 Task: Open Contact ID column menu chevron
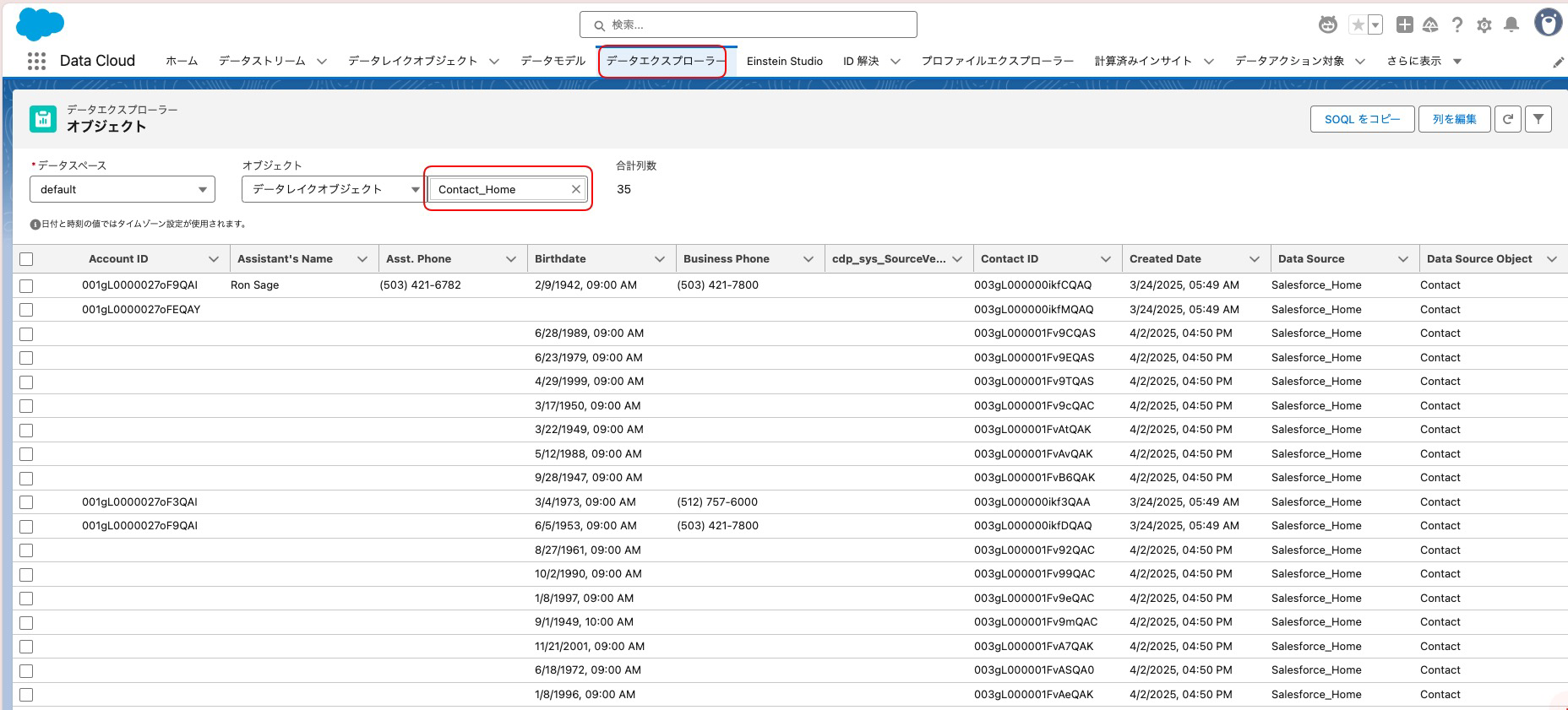tap(1106, 259)
